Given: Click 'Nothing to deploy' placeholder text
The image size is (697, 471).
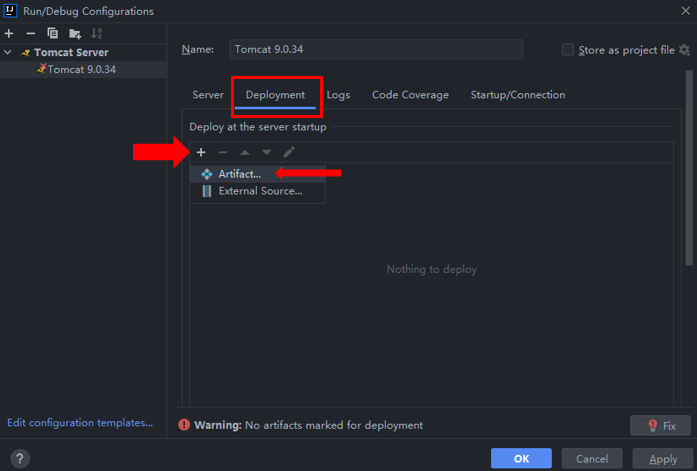Looking at the screenshot, I should click(x=432, y=269).
